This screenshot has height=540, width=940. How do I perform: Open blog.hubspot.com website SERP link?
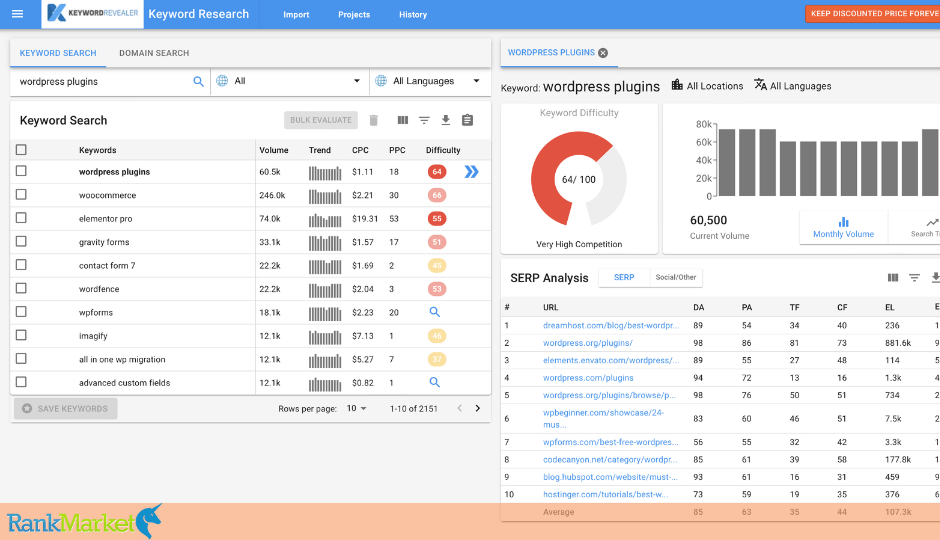(610, 477)
